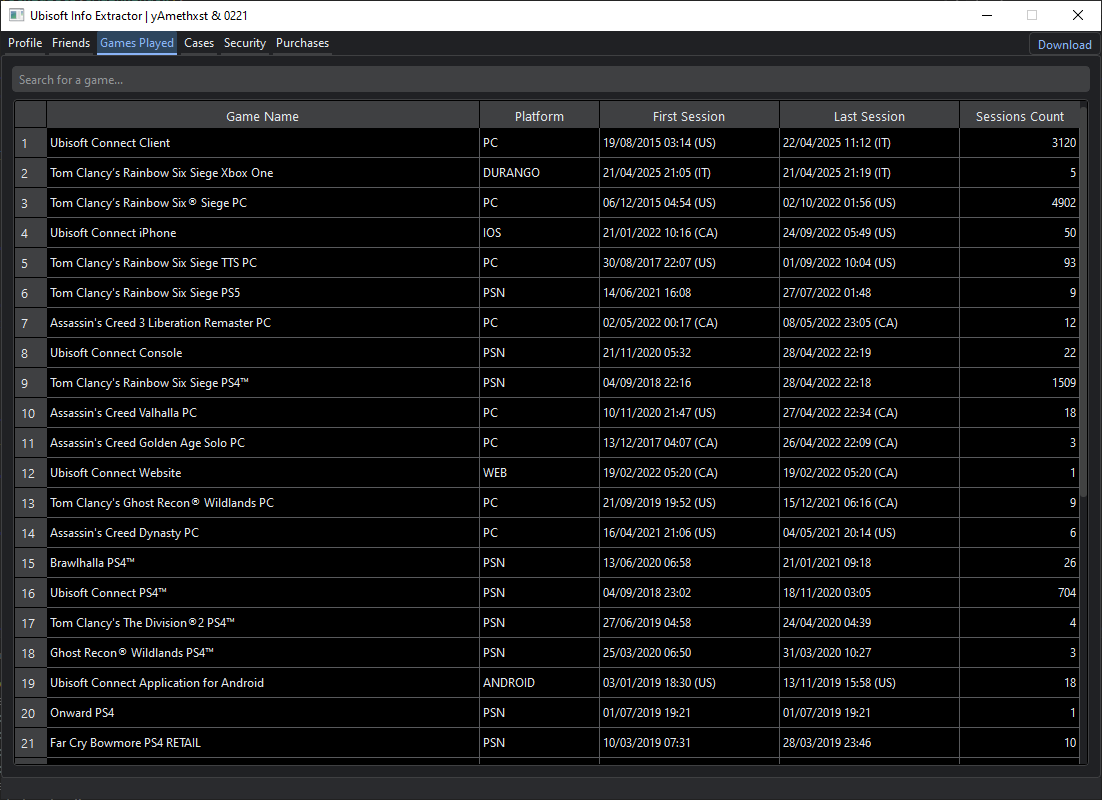This screenshot has height=800, width=1102.
Task: Click first session 13/12/2017 04:07 (CA)
Action: [689, 442]
